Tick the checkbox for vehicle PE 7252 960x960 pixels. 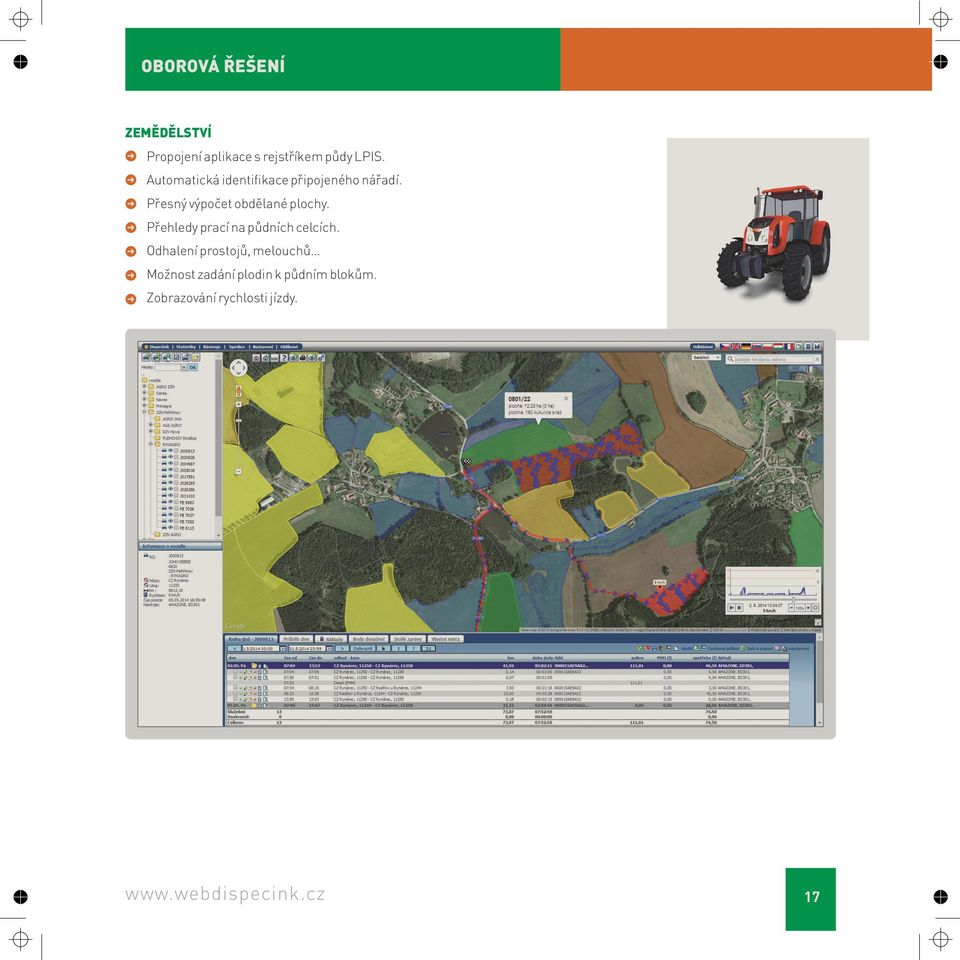coord(176,521)
